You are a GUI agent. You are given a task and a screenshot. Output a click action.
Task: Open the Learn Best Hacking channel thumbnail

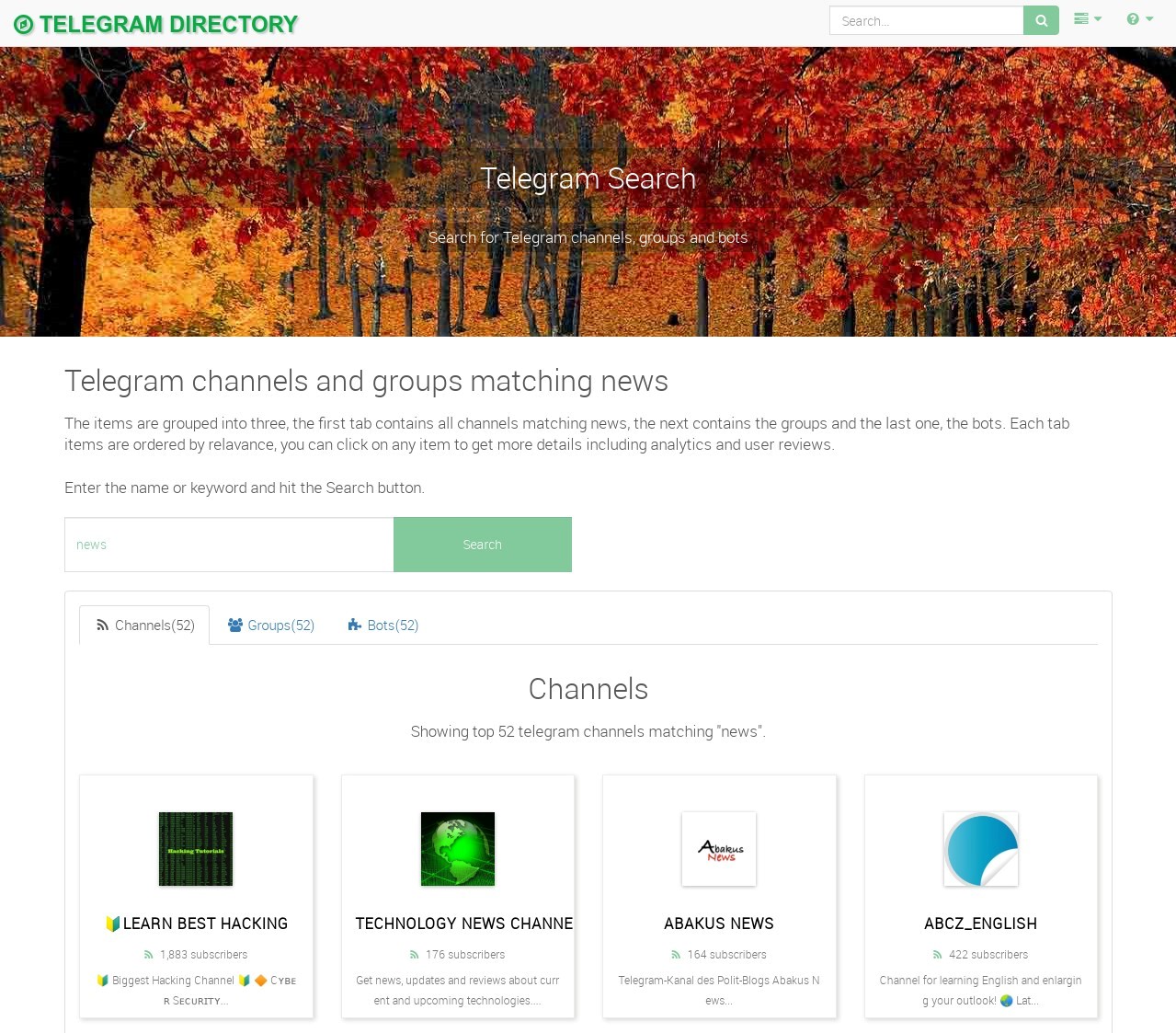[x=196, y=849]
